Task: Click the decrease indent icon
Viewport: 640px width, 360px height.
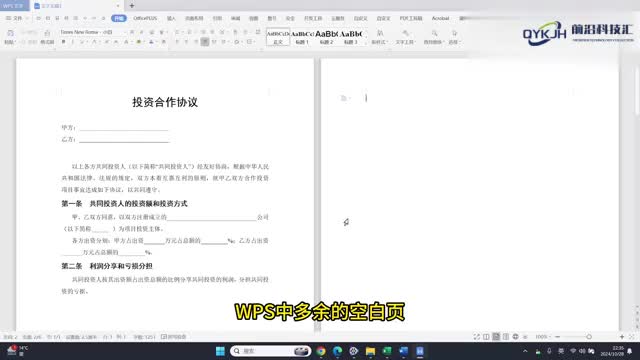Action: [x=203, y=32]
